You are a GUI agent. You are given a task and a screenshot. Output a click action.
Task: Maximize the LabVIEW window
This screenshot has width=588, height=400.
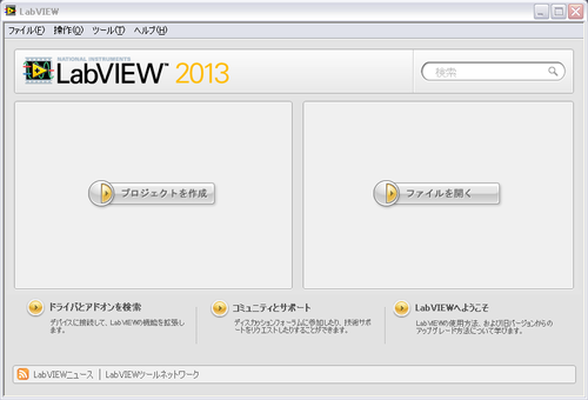click(558, 12)
